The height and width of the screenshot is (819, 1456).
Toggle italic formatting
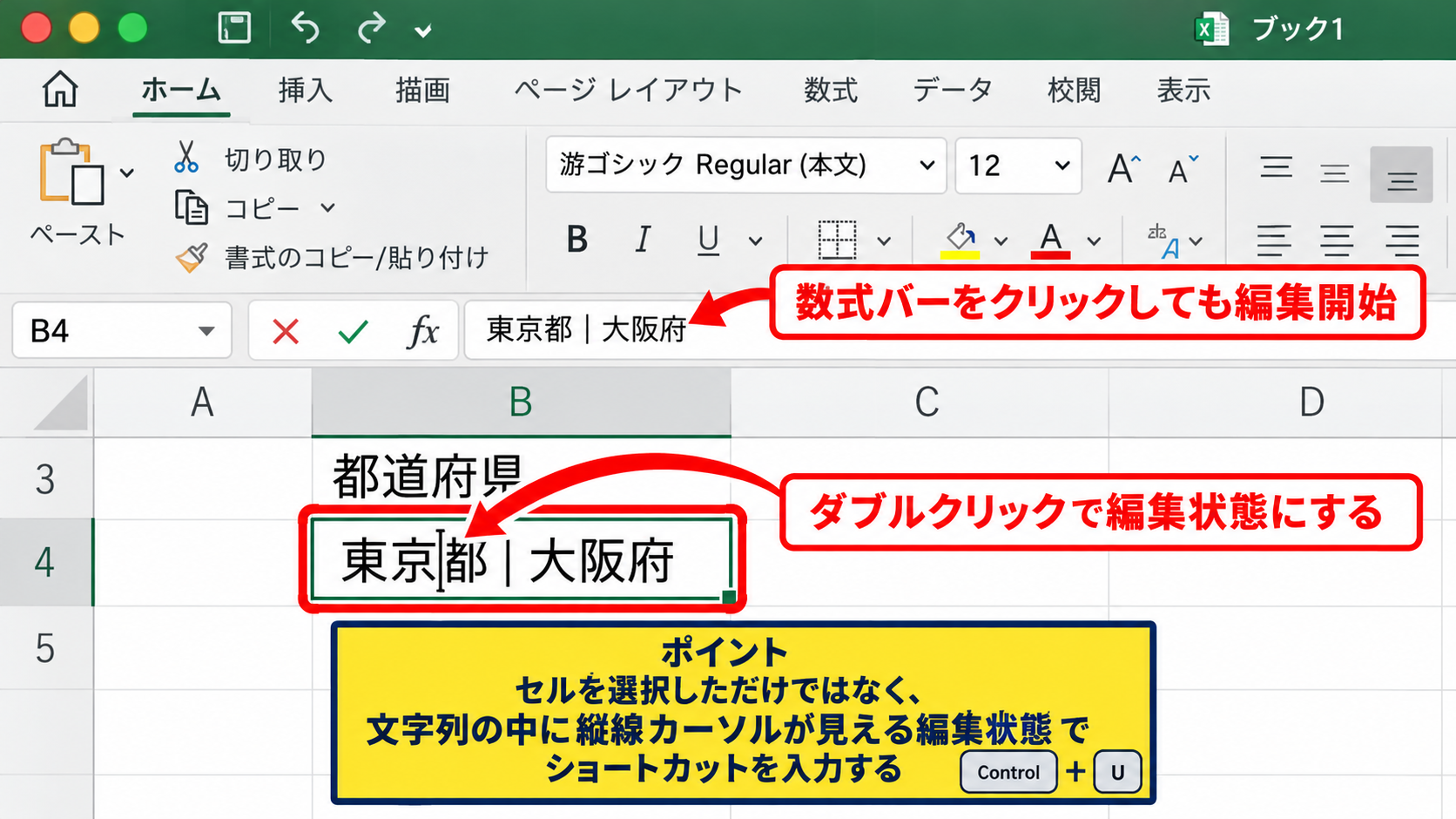point(643,240)
